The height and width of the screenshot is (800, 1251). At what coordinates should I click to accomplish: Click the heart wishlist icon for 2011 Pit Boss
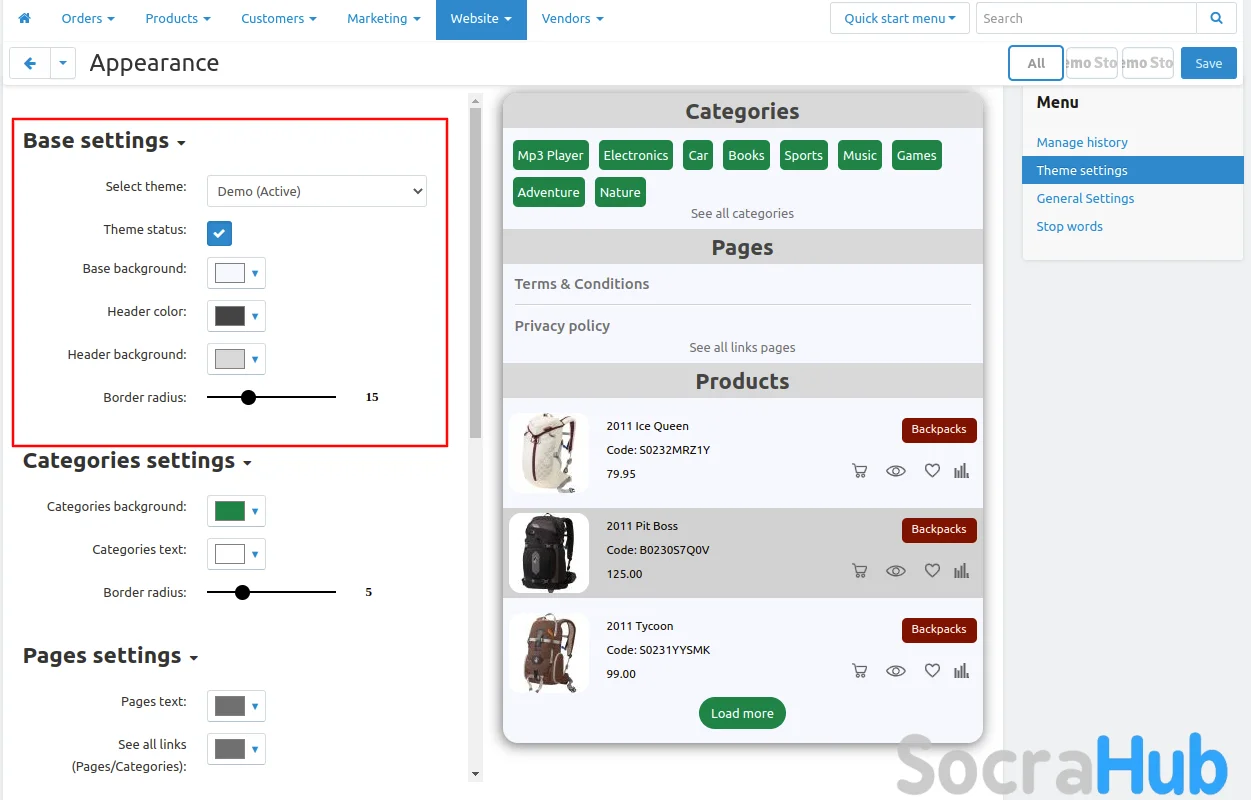point(932,571)
